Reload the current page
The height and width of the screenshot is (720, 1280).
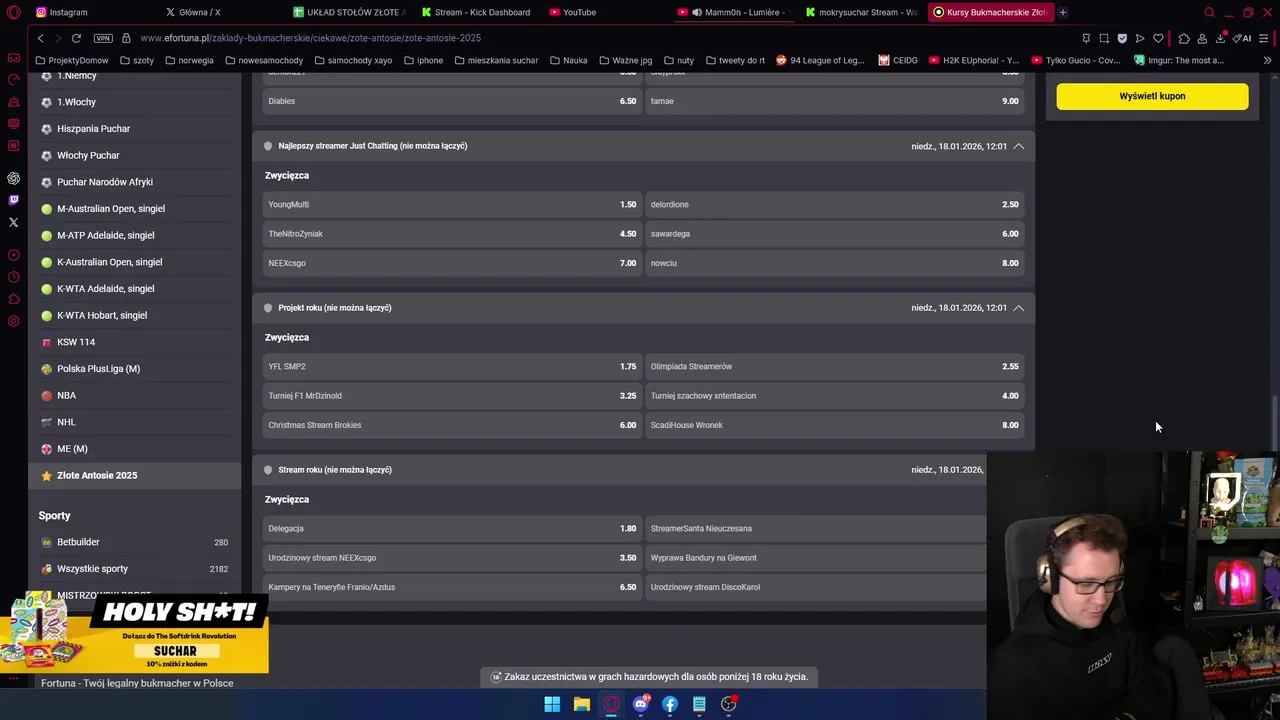(76, 38)
